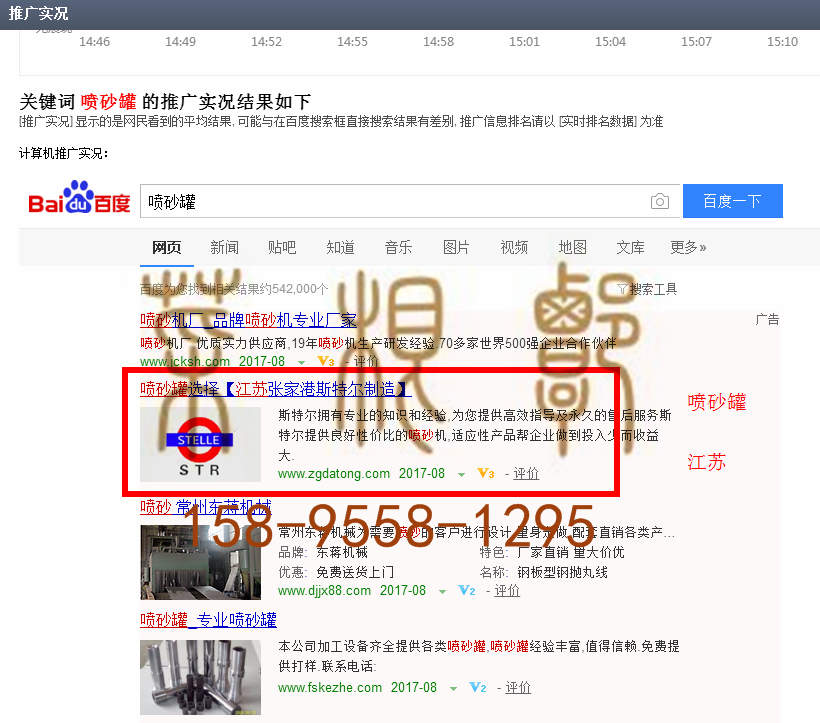Open the 喷砂罐_专业喷砂罐 result
The image size is (820, 723).
208,619
